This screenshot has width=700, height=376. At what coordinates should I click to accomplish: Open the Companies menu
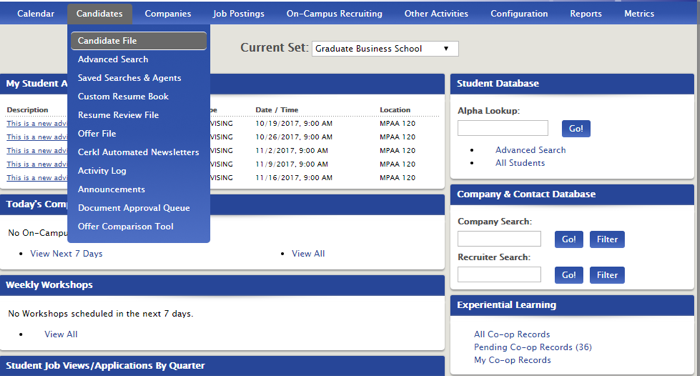click(x=168, y=14)
